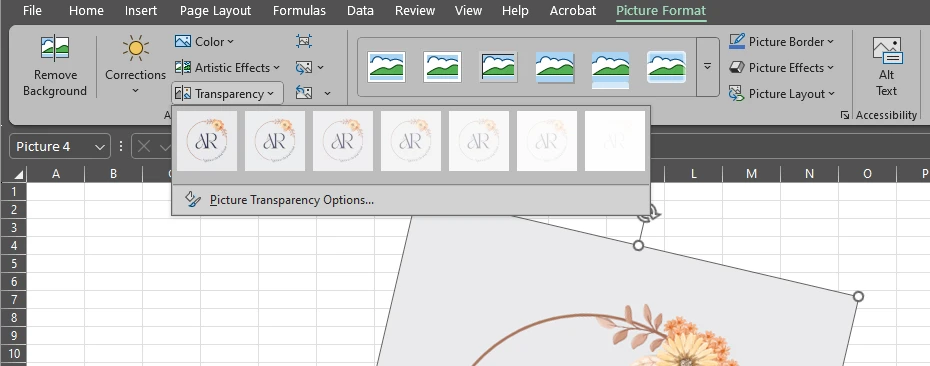
Task: Select column B header
Action: 113,174
